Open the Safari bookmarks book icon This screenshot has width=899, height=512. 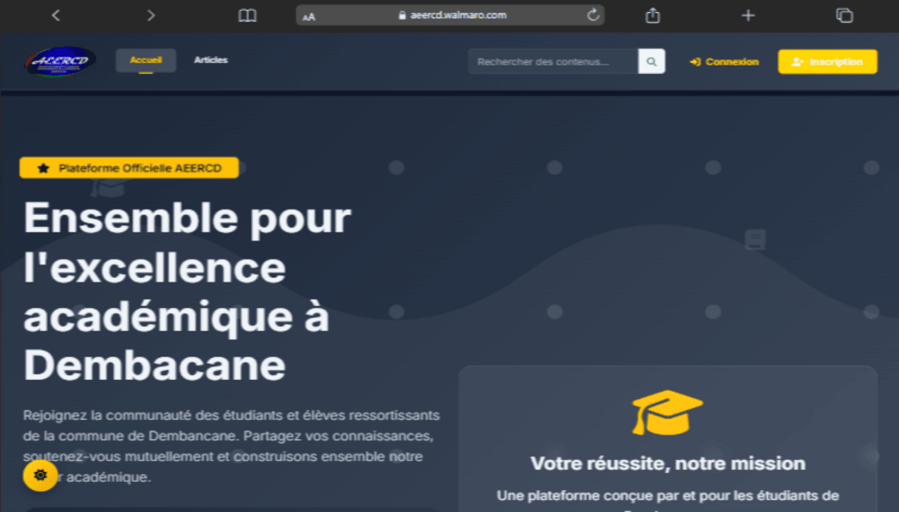tap(247, 15)
